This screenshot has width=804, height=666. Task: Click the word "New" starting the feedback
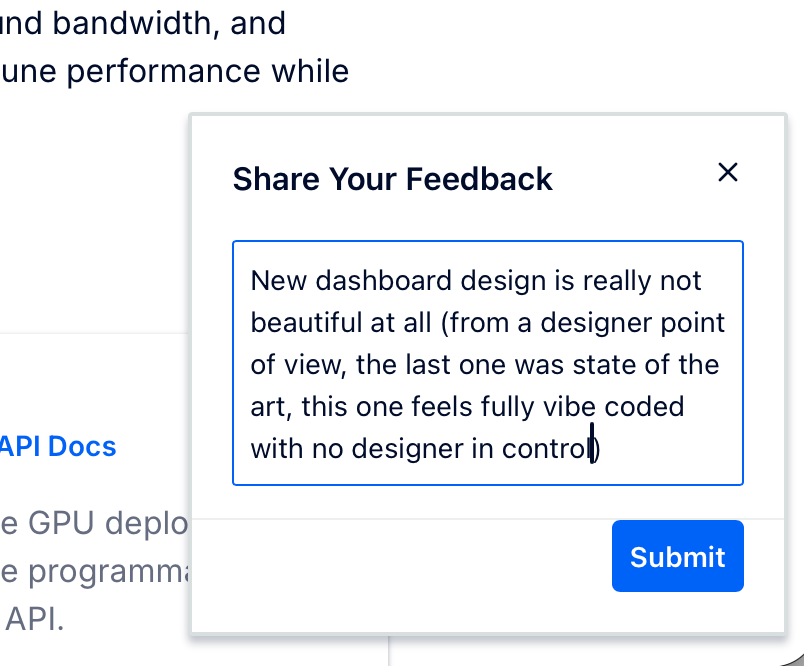(278, 281)
